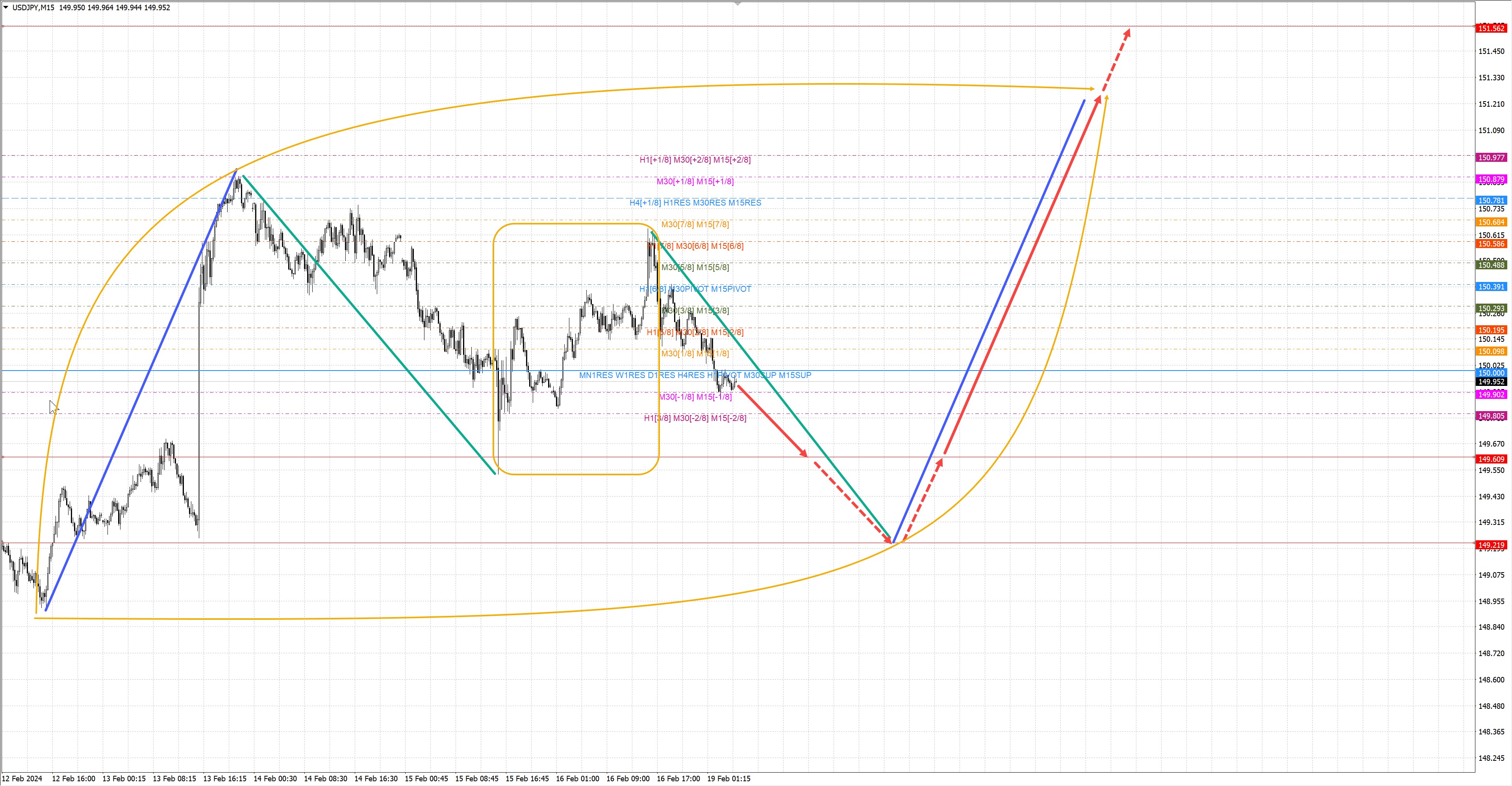Select the magenta 150.879 price tag

click(1491, 179)
